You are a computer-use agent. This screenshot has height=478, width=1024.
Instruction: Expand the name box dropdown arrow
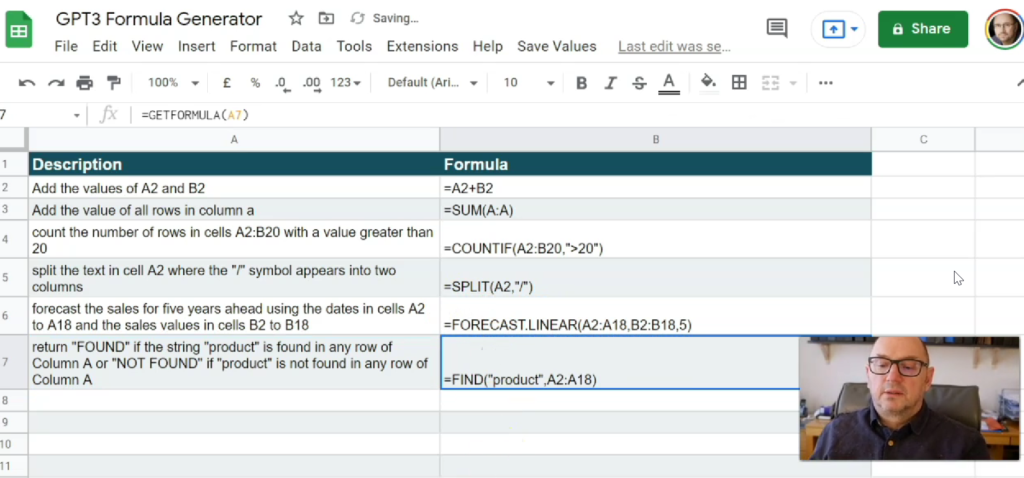(x=76, y=116)
